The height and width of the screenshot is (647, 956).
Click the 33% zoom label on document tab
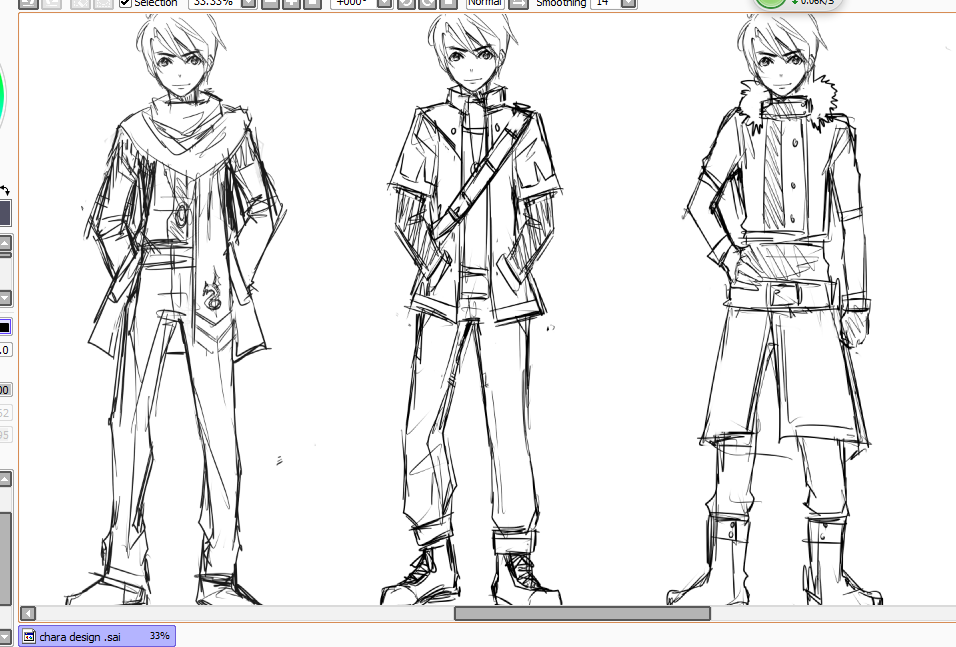coord(160,636)
